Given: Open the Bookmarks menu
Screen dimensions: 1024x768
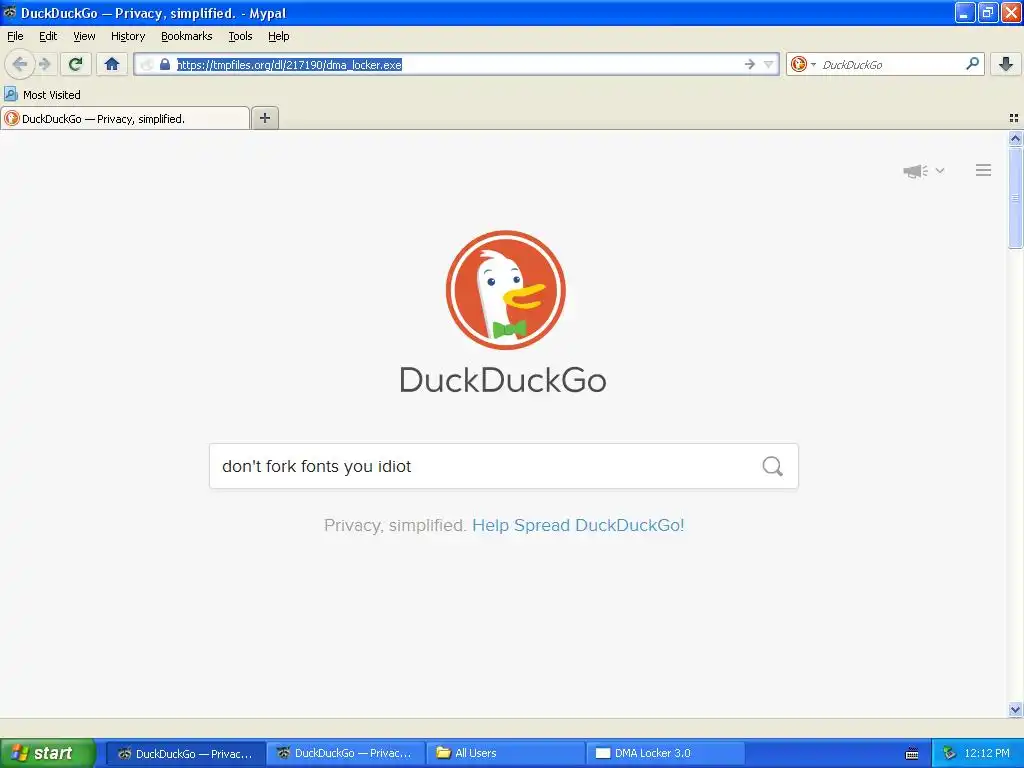Looking at the screenshot, I should 187,37.
